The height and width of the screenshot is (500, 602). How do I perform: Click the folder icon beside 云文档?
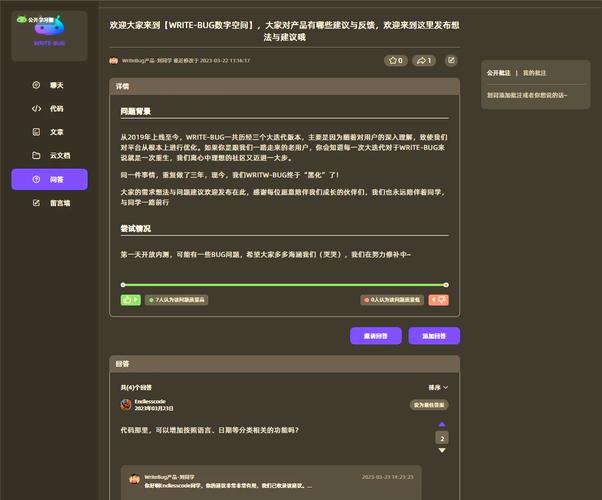[x=36, y=156]
